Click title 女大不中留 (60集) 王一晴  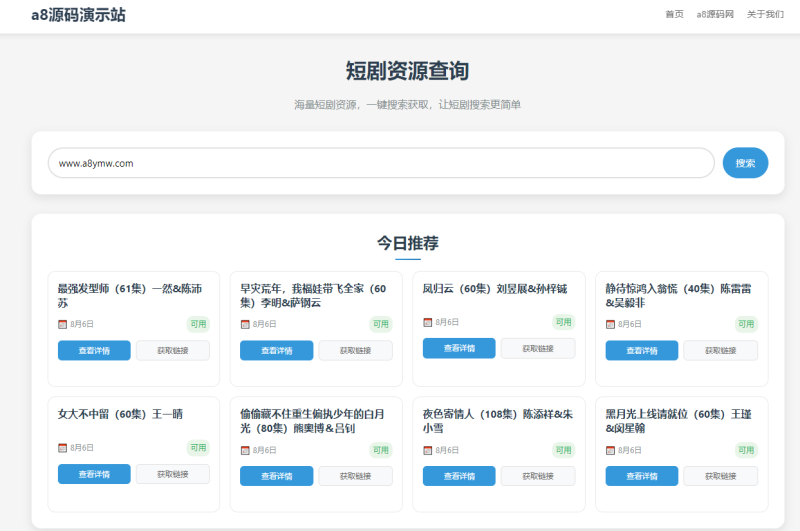[120, 414]
